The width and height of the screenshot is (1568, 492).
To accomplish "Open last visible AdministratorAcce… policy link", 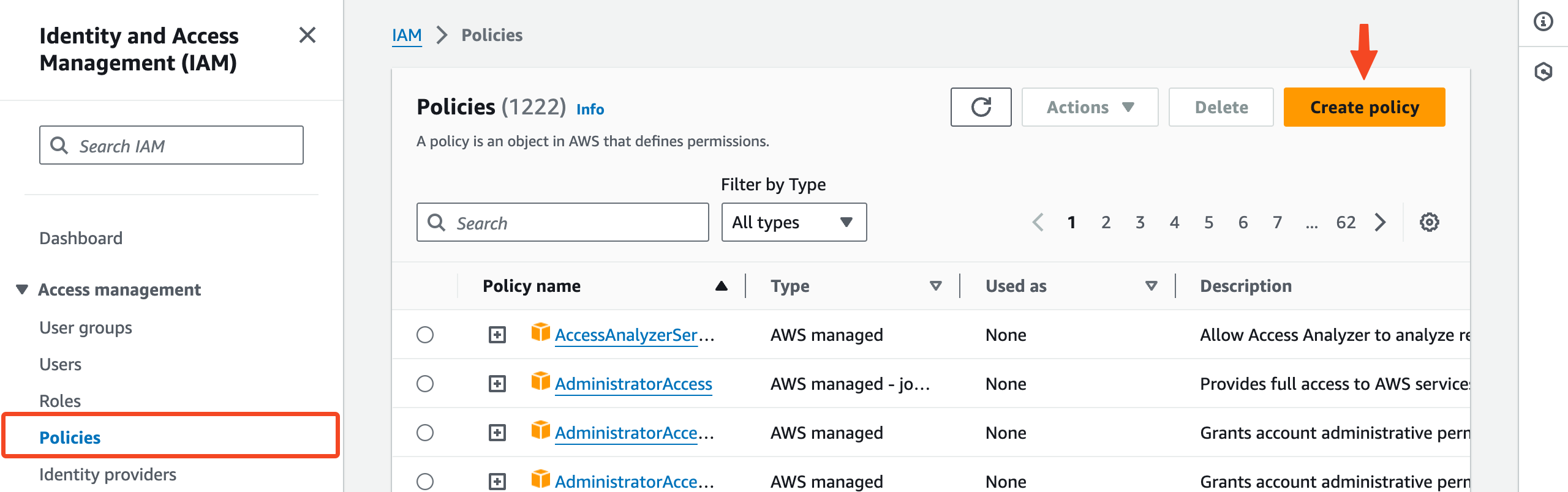I will click(x=635, y=482).
